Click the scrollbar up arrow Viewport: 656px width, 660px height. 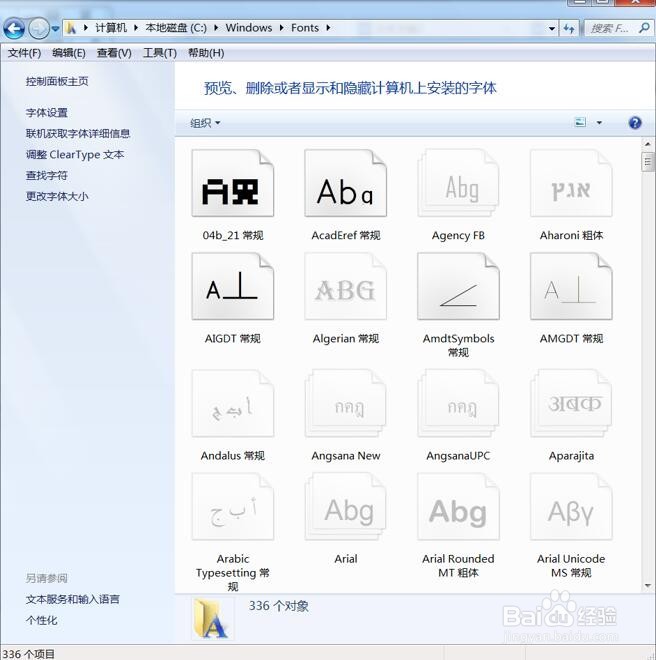click(x=648, y=144)
